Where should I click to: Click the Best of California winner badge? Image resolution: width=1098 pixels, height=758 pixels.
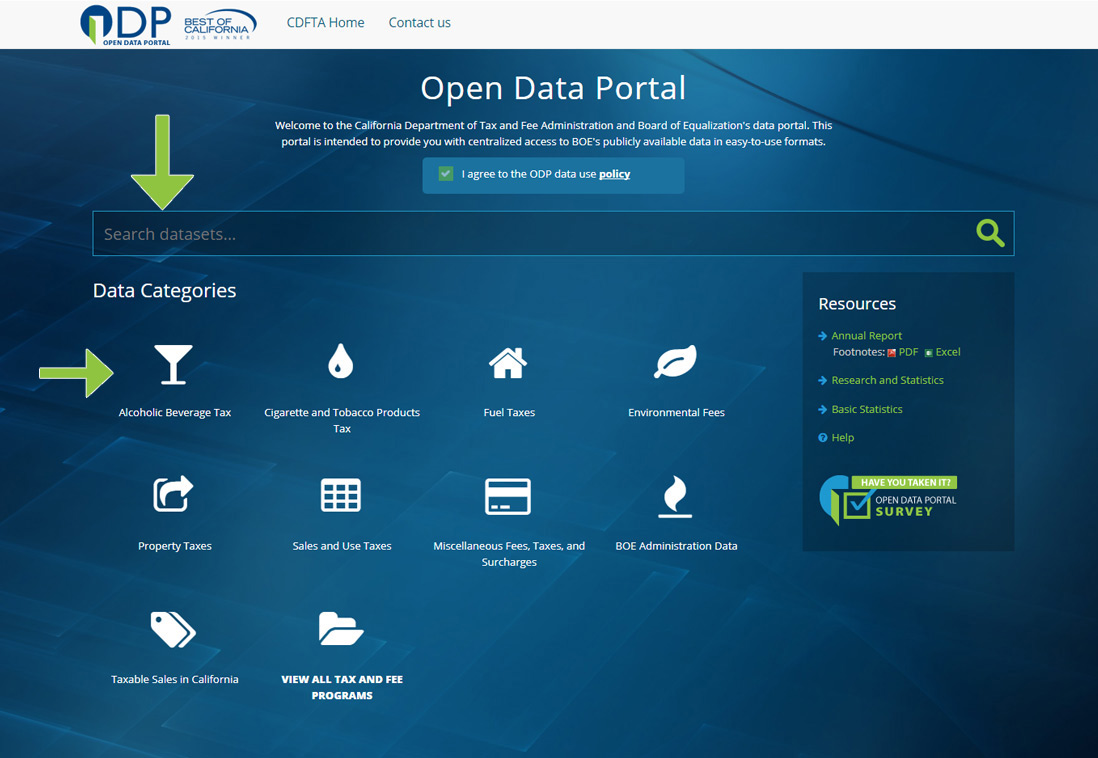[x=220, y=25]
